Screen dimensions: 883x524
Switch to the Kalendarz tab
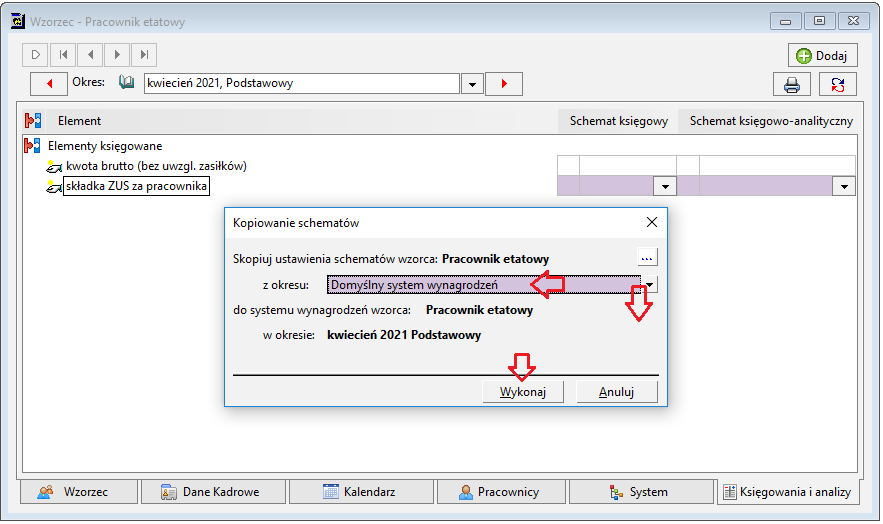pos(362,492)
